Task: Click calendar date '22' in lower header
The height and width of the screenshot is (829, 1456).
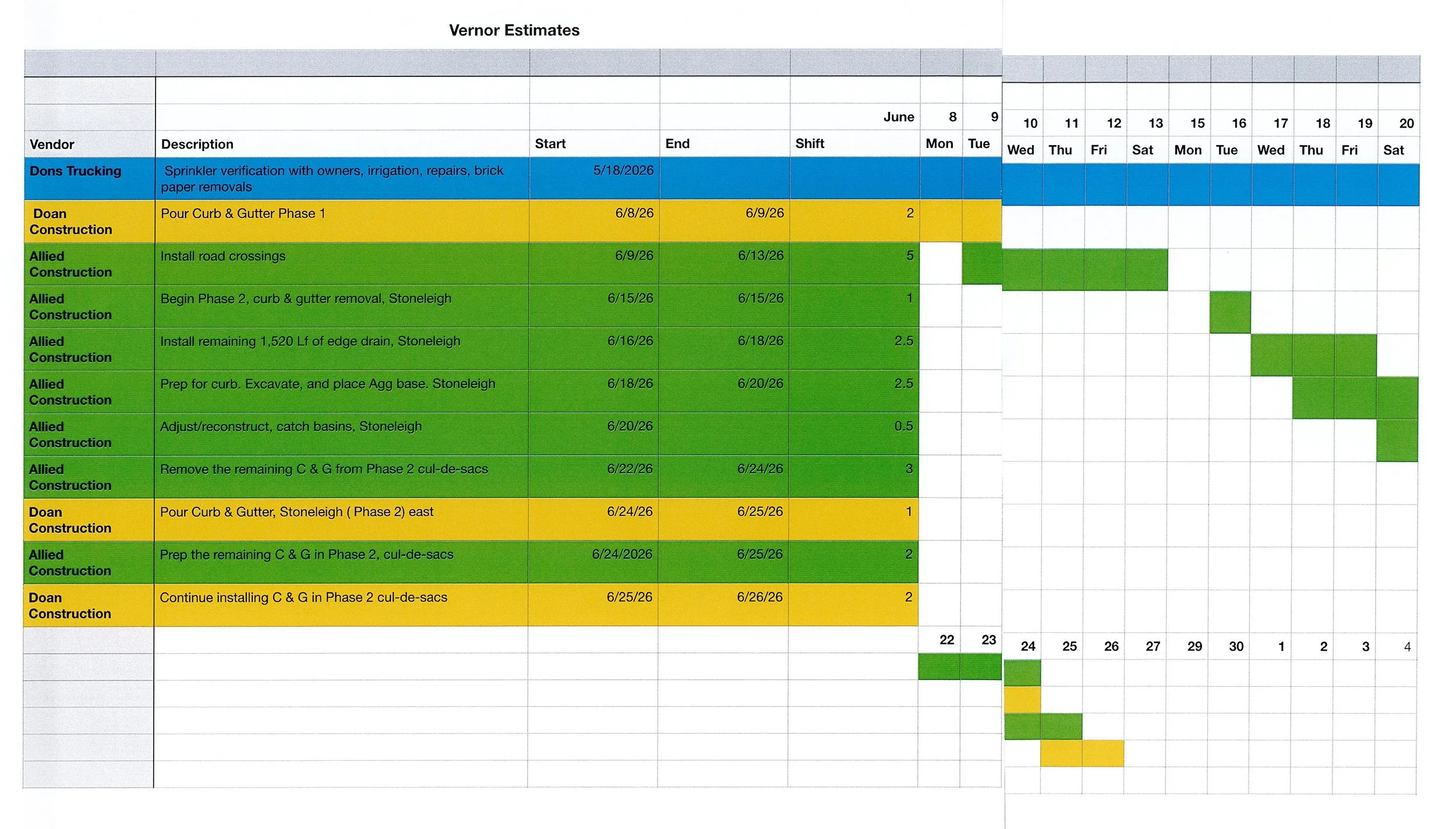Action: 947,640
